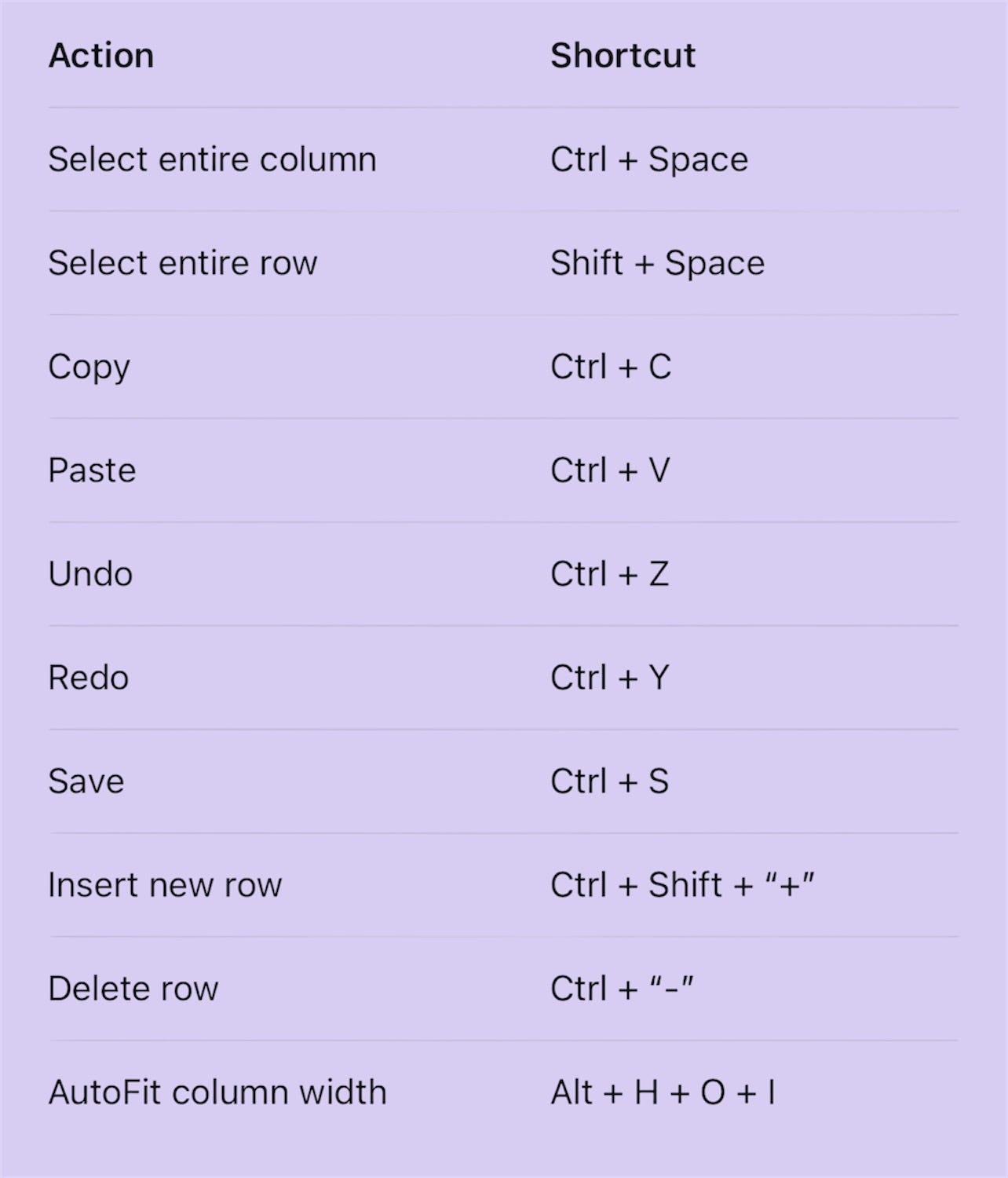Click the Ctrl + S shortcut text
Image resolution: width=1008 pixels, height=1178 pixels.
click(x=610, y=781)
